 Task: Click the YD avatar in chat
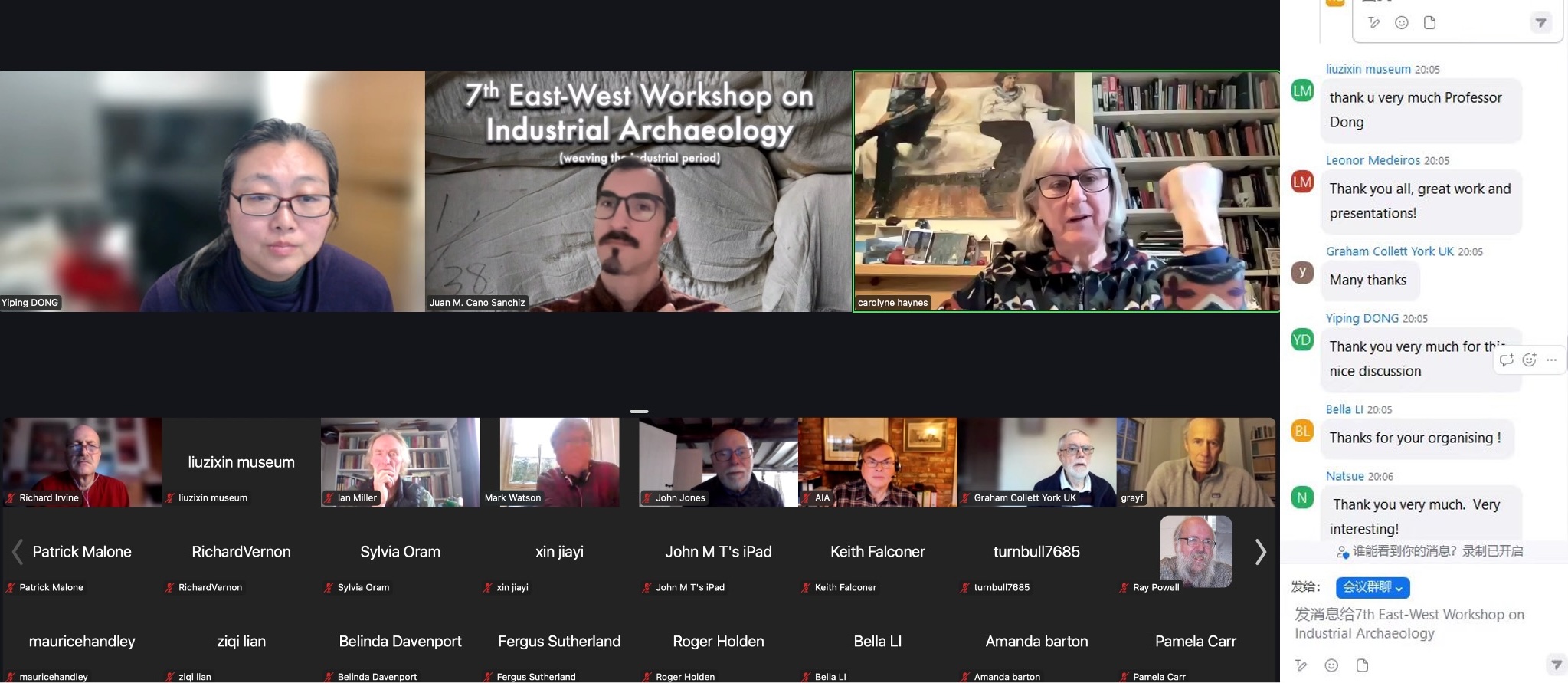point(1302,340)
